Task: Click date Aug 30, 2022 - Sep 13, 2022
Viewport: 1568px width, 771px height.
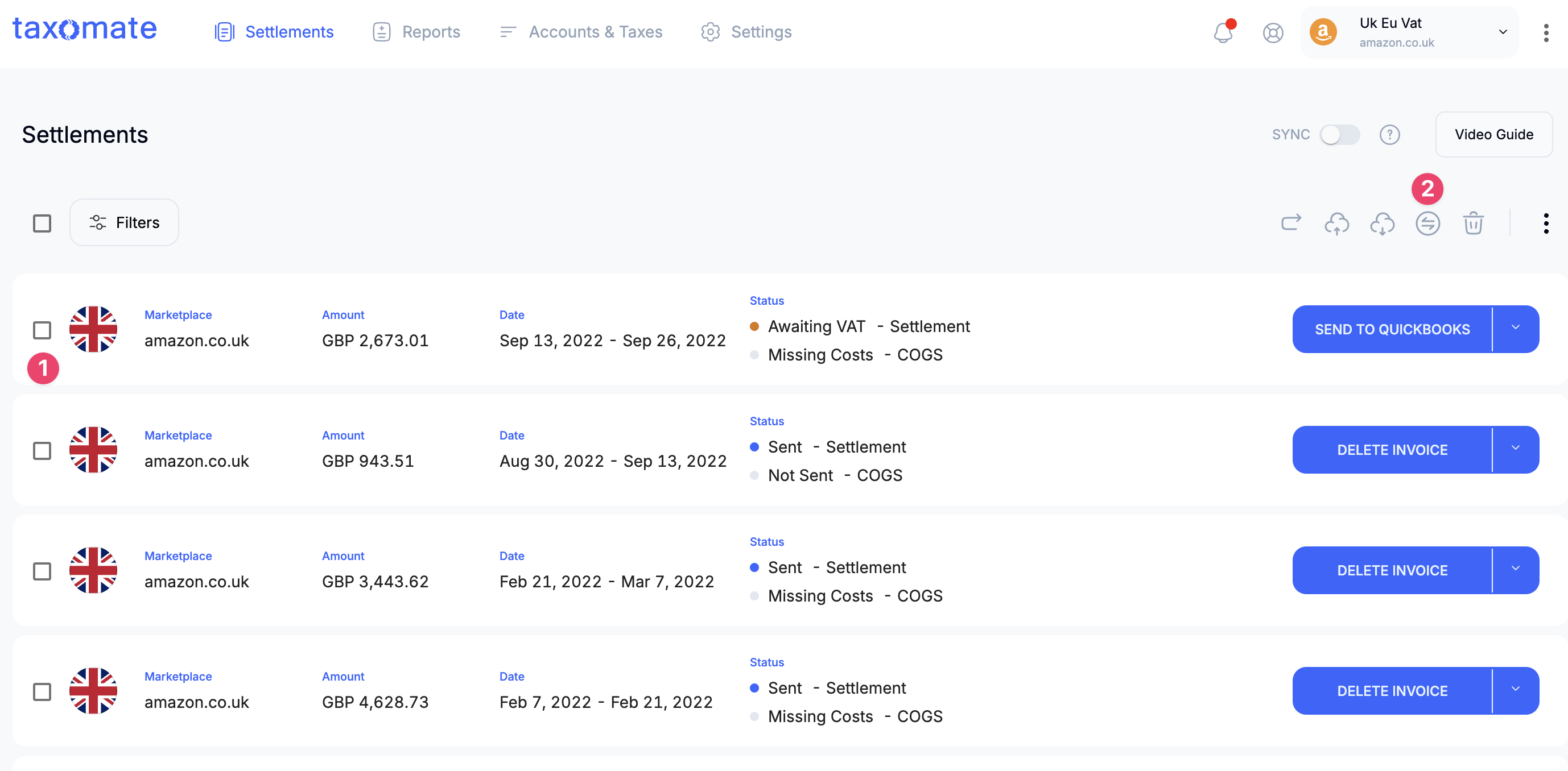Action: tap(613, 461)
